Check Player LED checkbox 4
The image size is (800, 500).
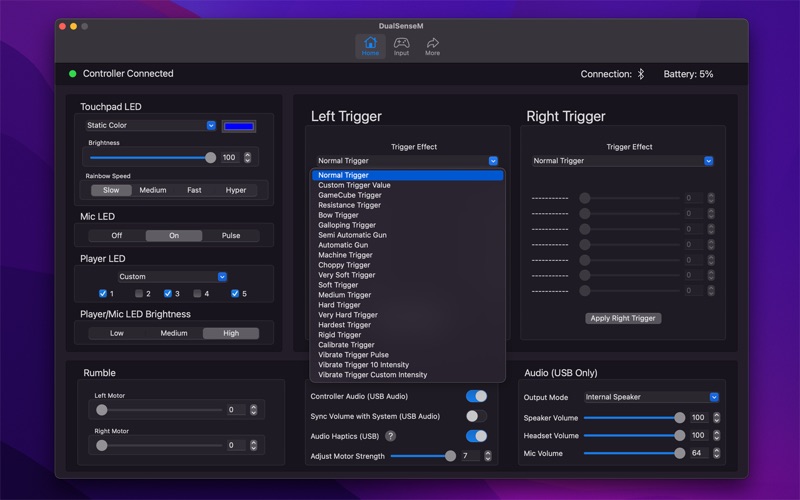[197, 293]
